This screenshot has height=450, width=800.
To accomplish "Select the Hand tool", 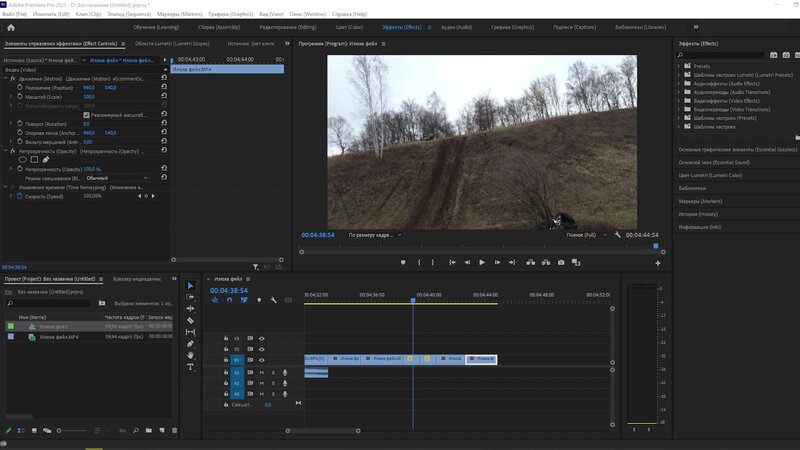I will [x=190, y=355].
